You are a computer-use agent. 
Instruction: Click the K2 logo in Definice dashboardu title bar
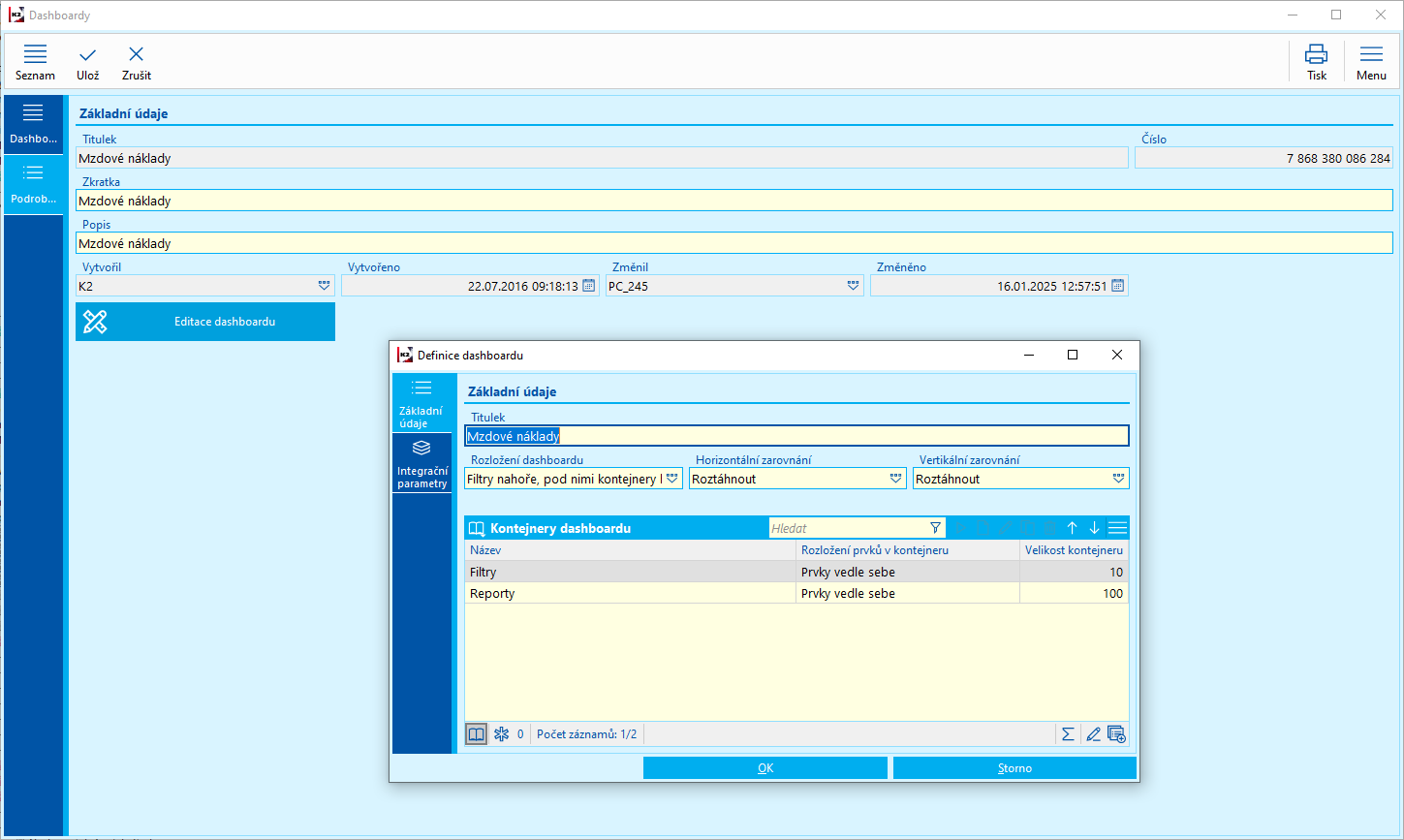tap(405, 355)
